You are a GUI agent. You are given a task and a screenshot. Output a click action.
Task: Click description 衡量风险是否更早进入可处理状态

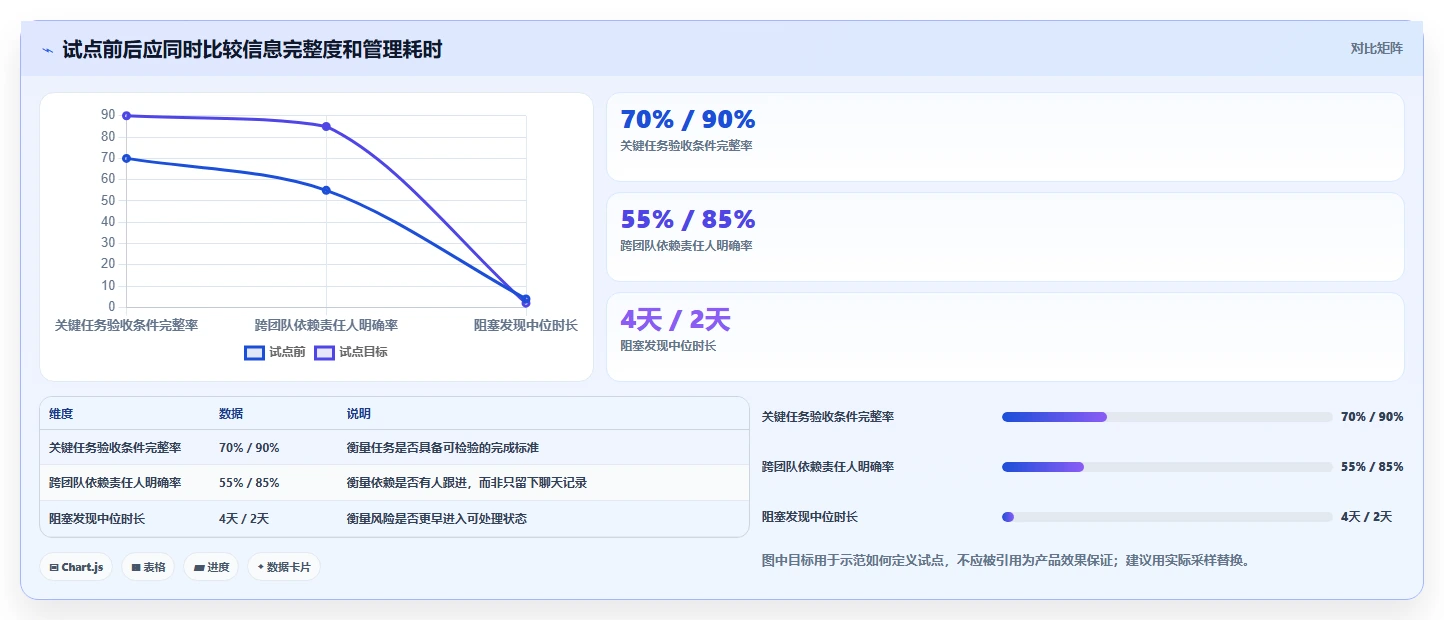point(437,519)
